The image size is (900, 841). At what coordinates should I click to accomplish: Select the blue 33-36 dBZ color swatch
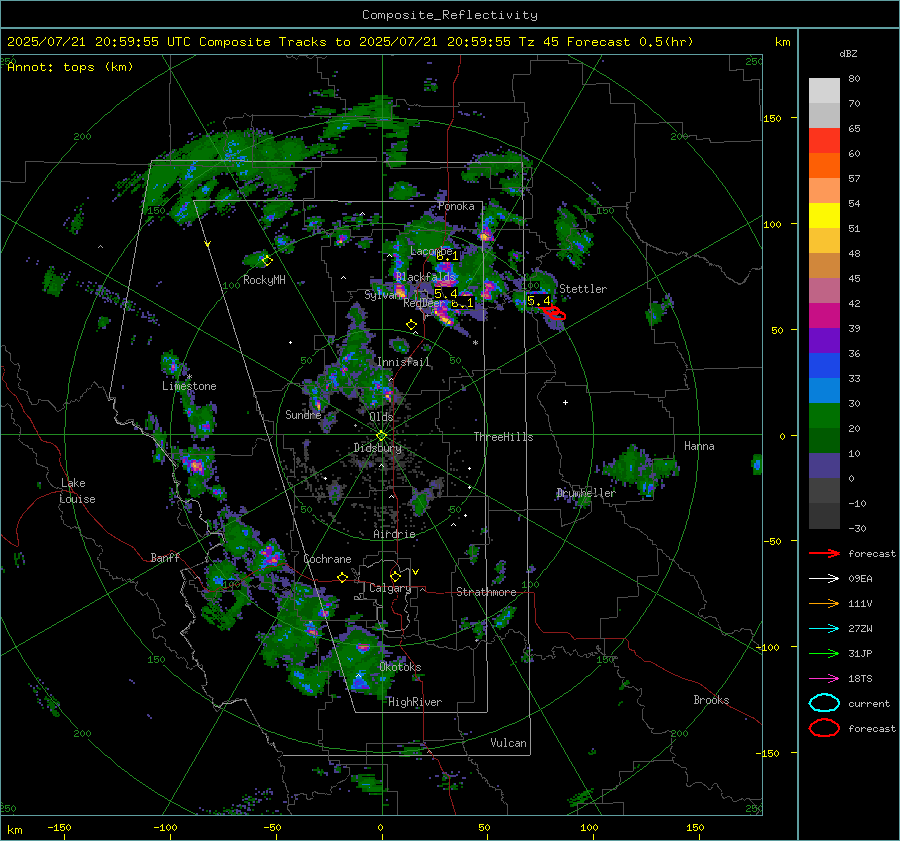point(824,366)
